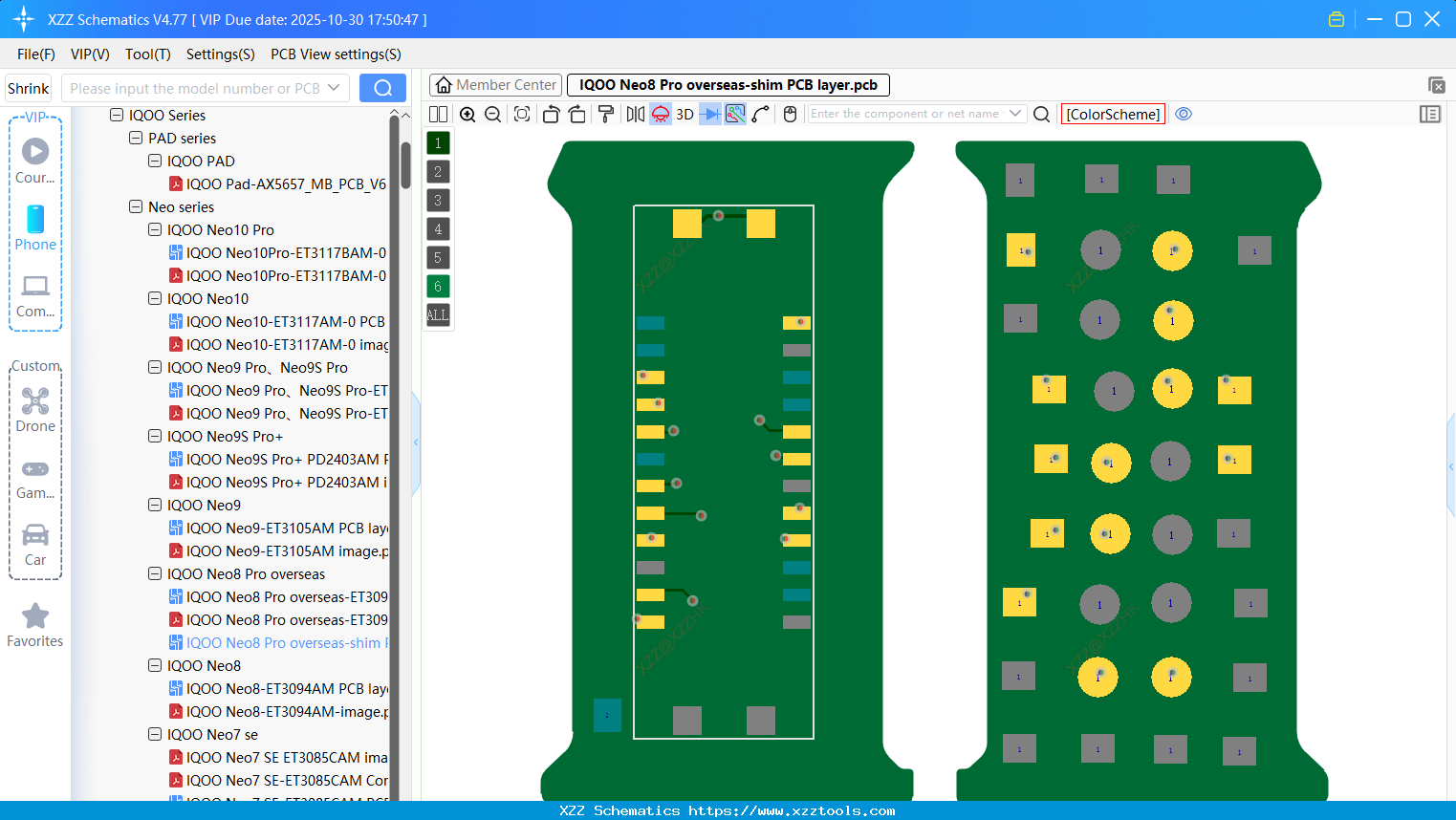Fit the PCB view to window
This screenshot has width=1456, height=820.
coord(522,115)
